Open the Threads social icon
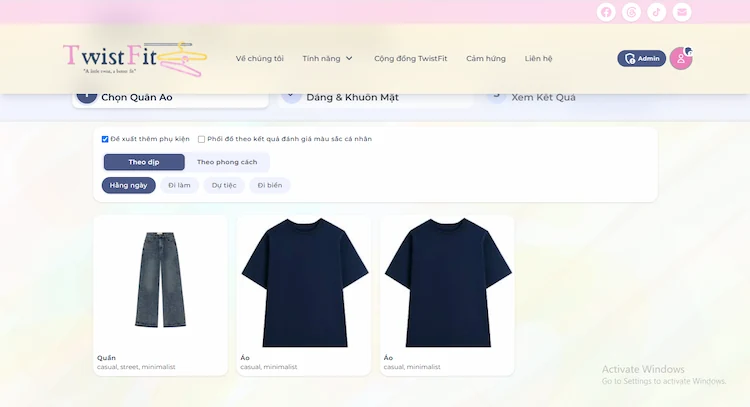The height and width of the screenshot is (407, 750). point(631,12)
